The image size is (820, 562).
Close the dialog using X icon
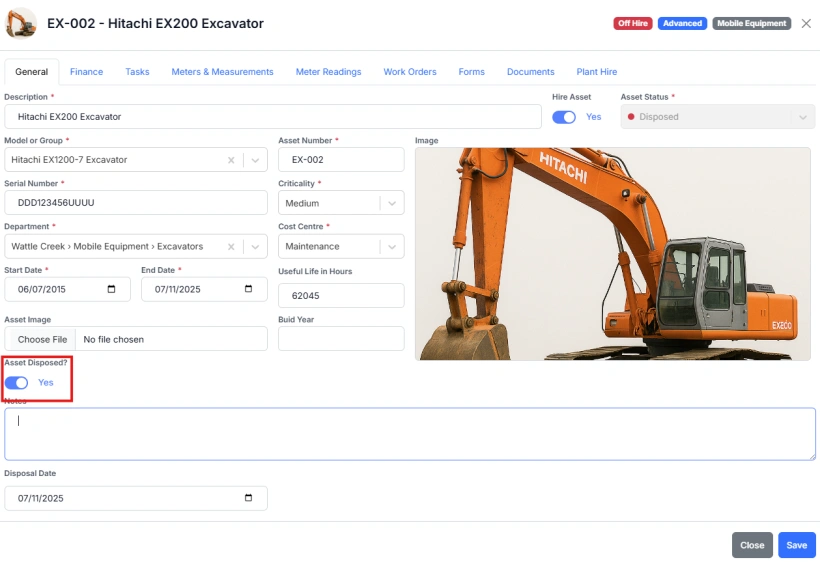pos(806,23)
